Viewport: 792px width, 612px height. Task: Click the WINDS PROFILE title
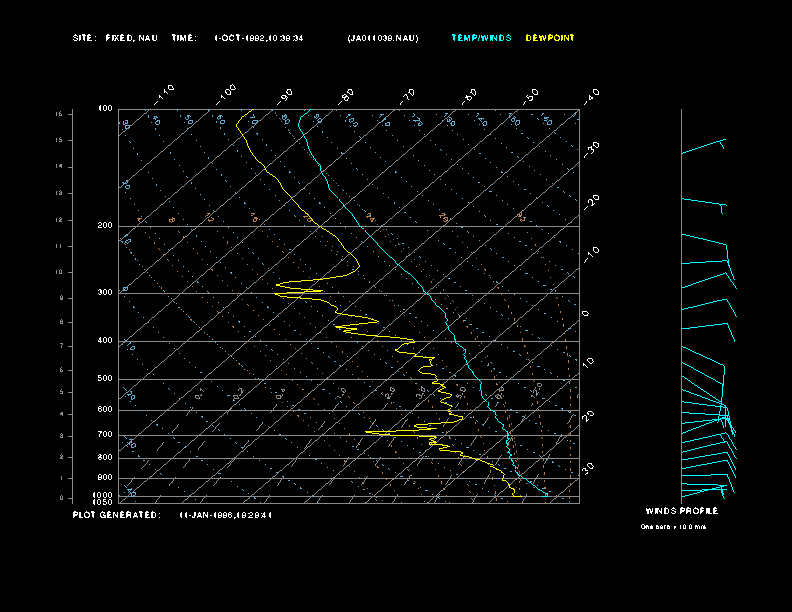(x=681, y=511)
